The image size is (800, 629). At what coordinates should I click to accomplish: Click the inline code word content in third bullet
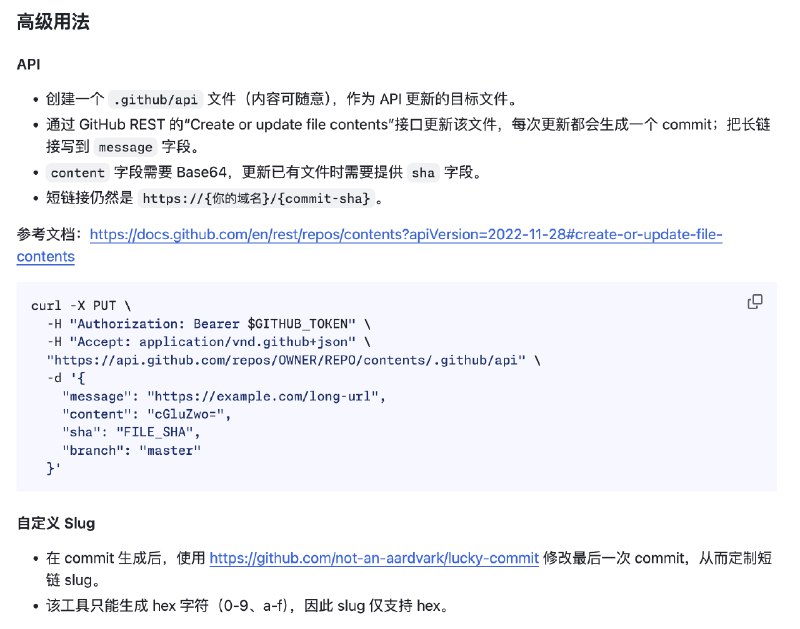[x=77, y=172]
